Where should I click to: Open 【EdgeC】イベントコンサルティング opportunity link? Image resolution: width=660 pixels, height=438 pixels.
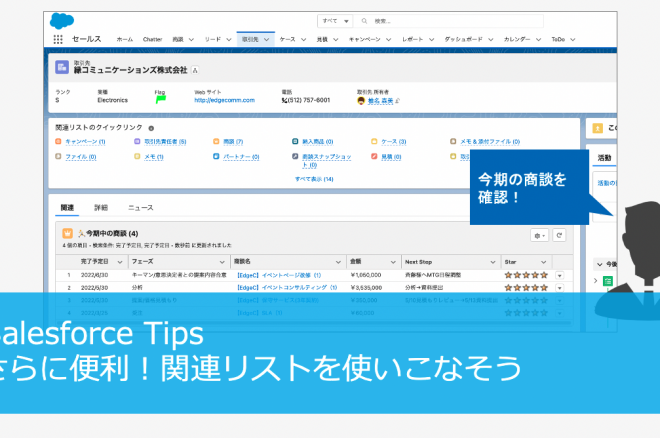click(x=287, y=288)
